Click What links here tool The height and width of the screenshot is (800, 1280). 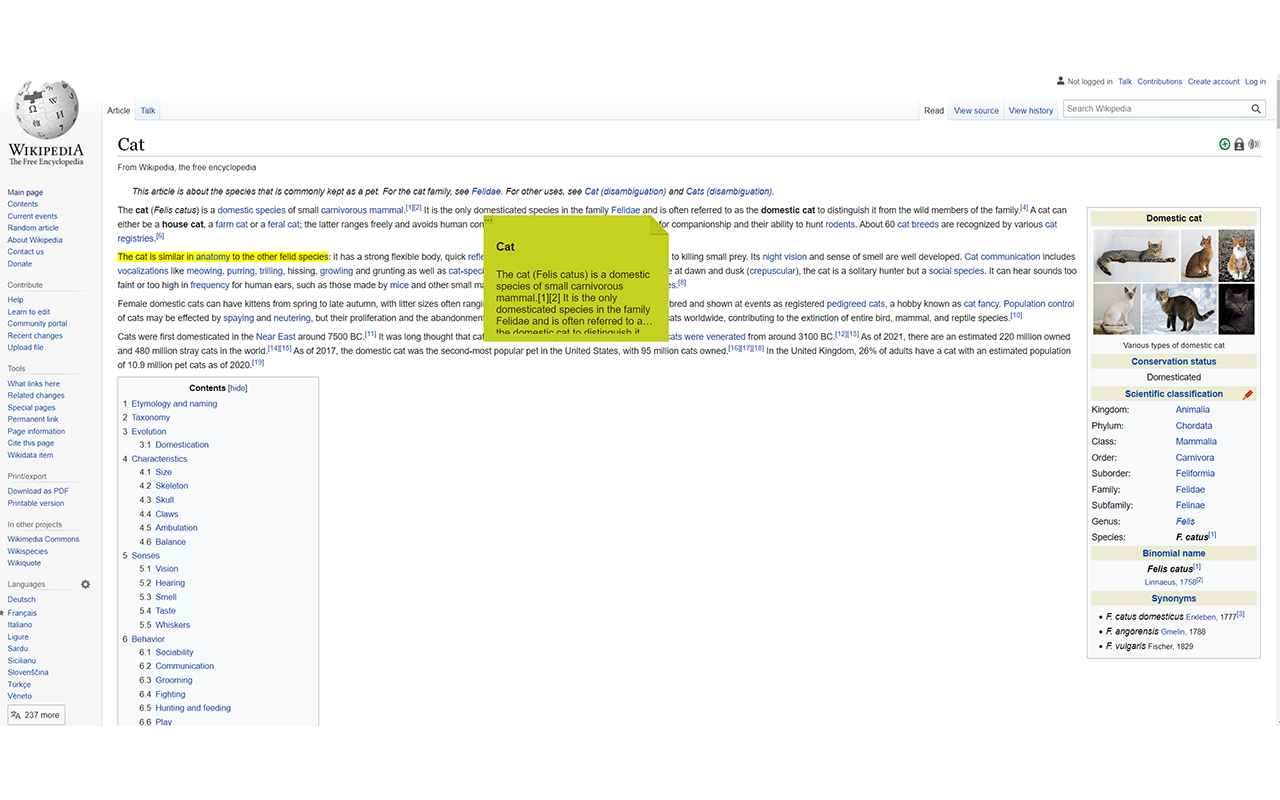point(34,384)
